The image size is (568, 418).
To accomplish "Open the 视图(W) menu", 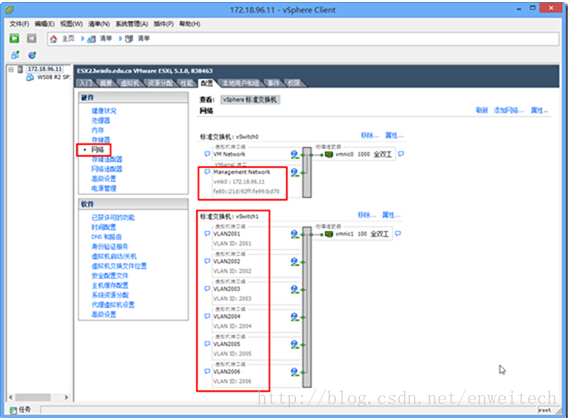I will [71, 24].
